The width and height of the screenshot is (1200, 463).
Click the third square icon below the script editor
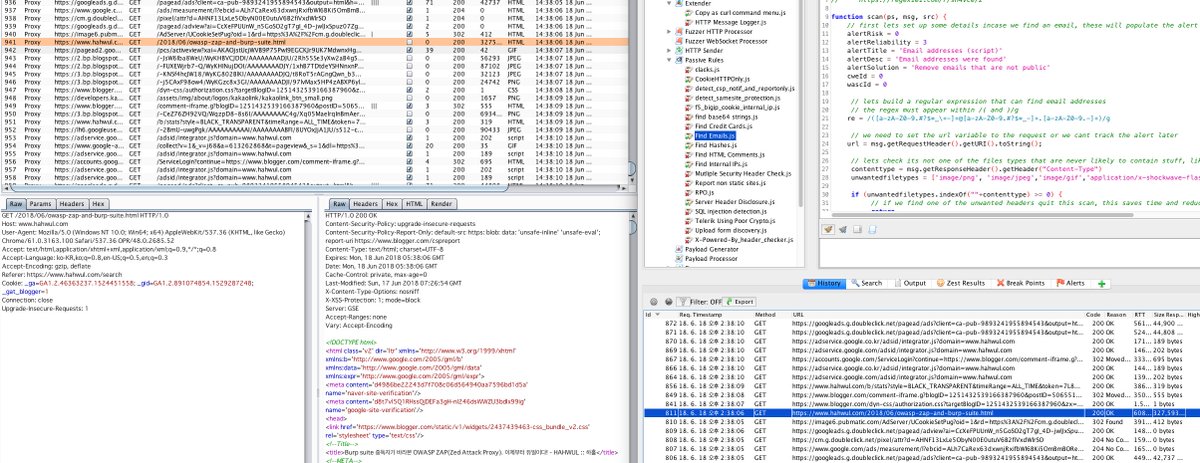click(x=857, y=229)
